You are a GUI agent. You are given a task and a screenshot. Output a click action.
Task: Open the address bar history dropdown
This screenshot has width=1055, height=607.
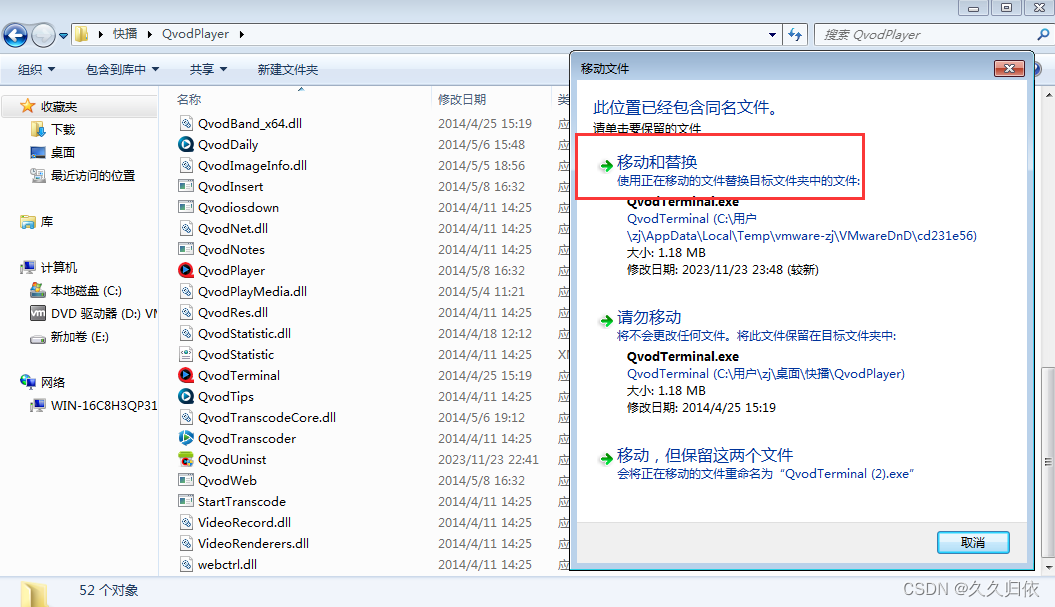tap(772, 34)
